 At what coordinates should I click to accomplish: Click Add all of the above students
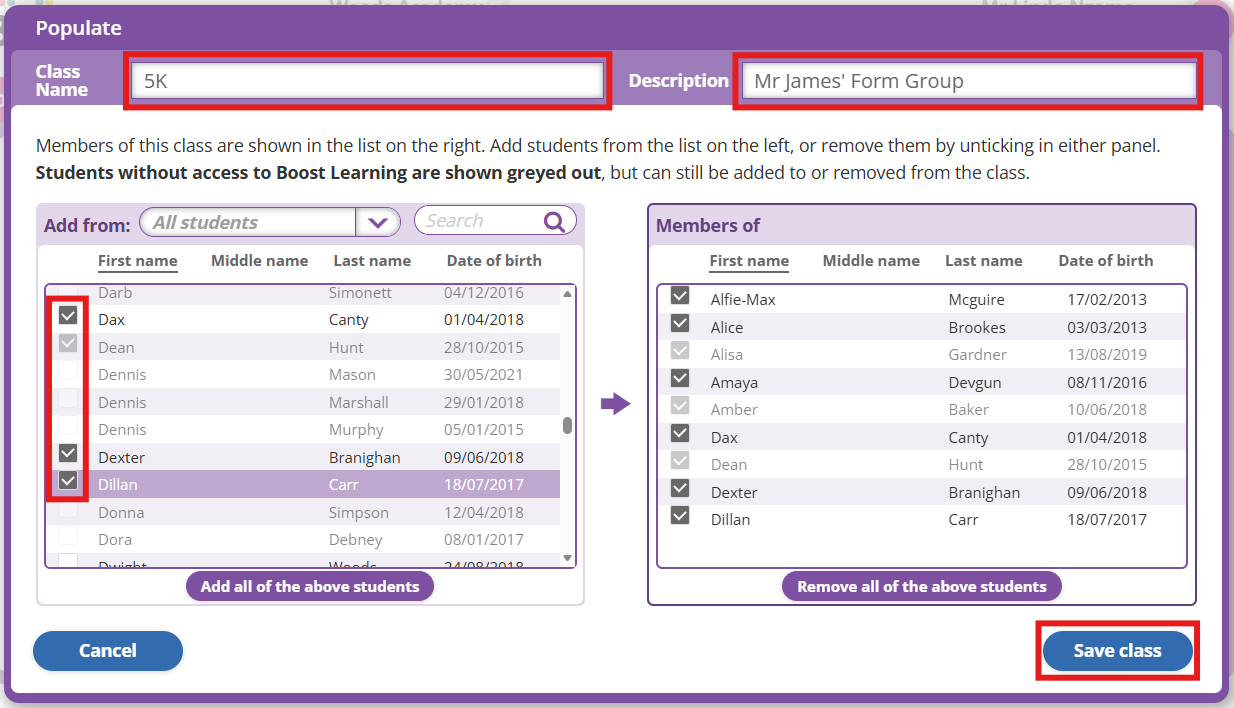[309, 587]
